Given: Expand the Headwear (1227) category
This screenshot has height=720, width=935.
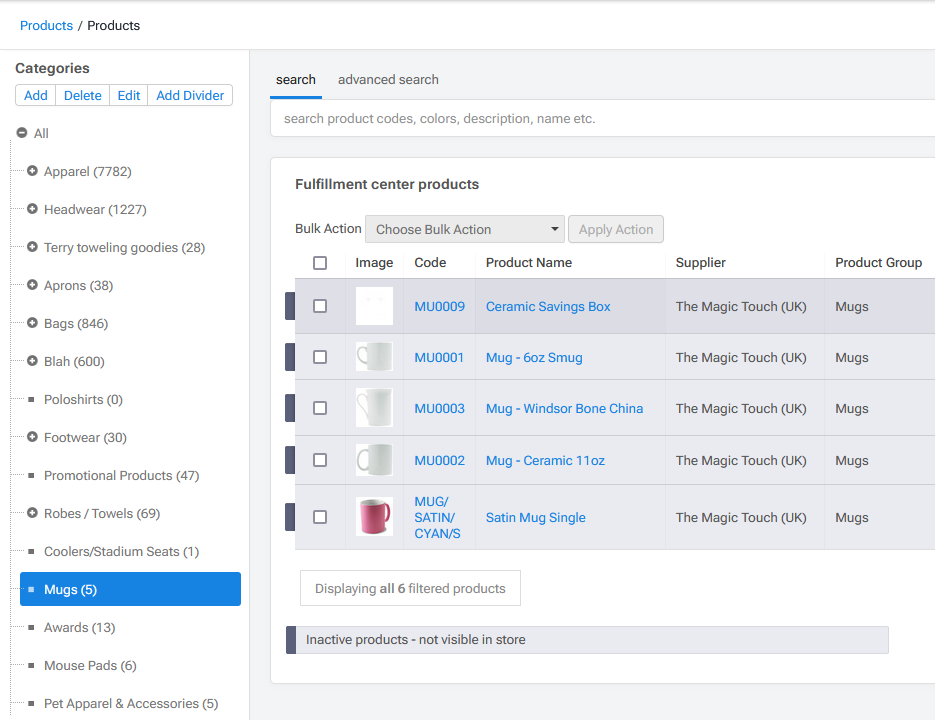Looking at the screenshot, I should click(32, 209).
